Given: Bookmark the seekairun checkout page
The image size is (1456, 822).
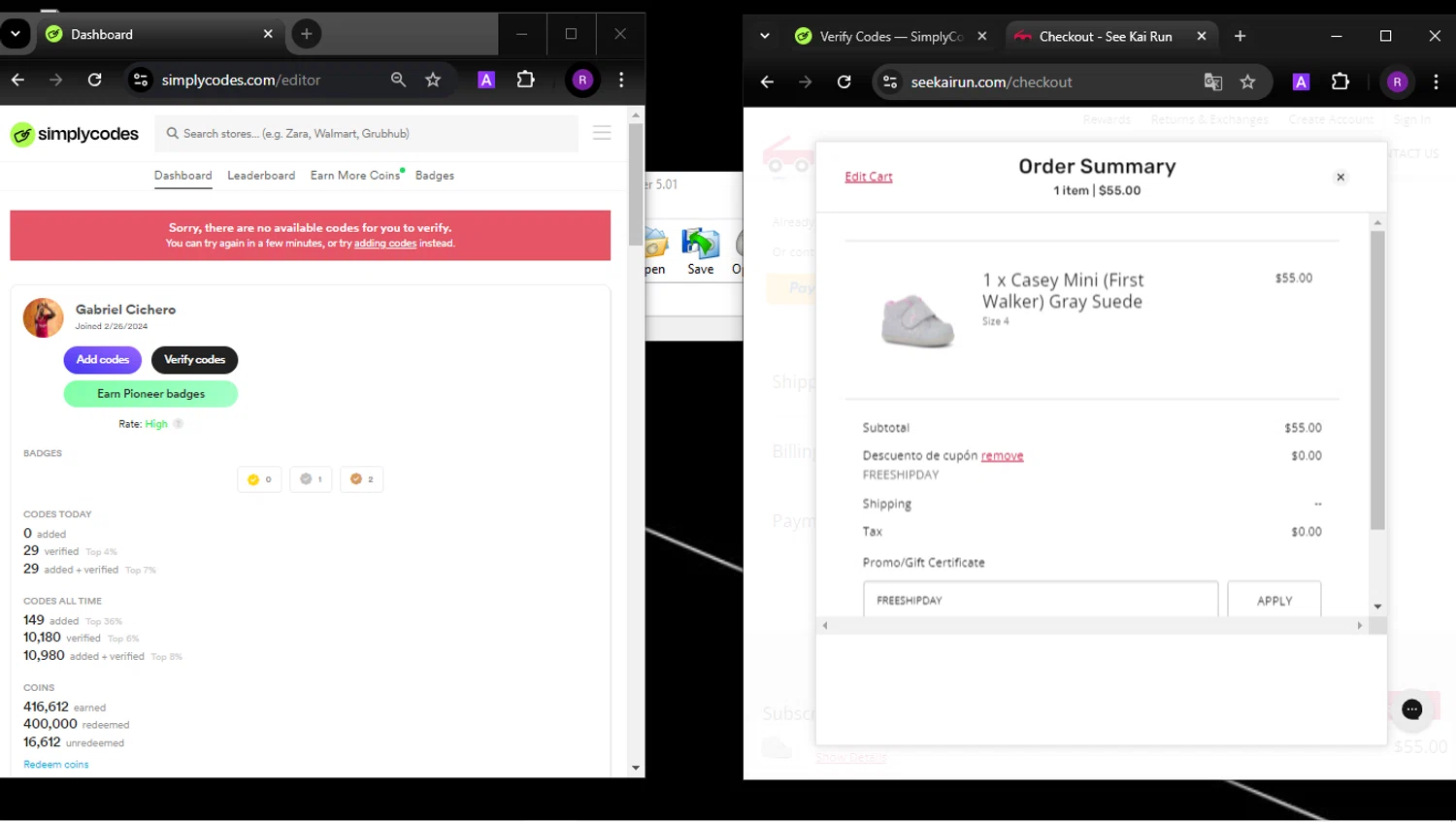Looking at the screenshot, I should pos(1247,82).
